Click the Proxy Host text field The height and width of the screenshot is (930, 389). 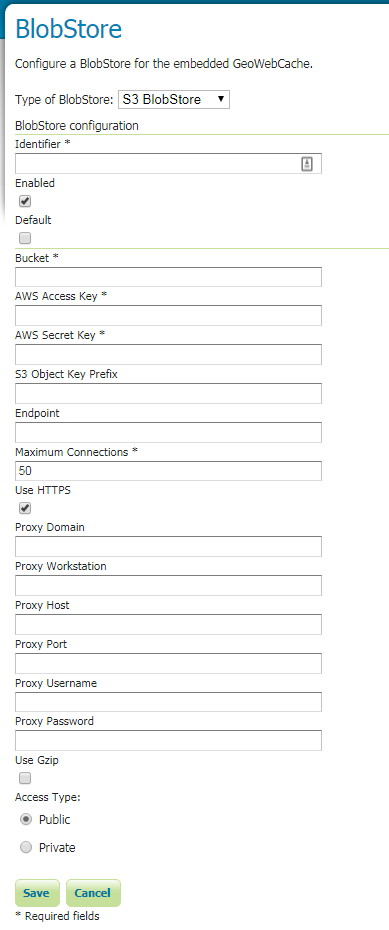(168, 625)
